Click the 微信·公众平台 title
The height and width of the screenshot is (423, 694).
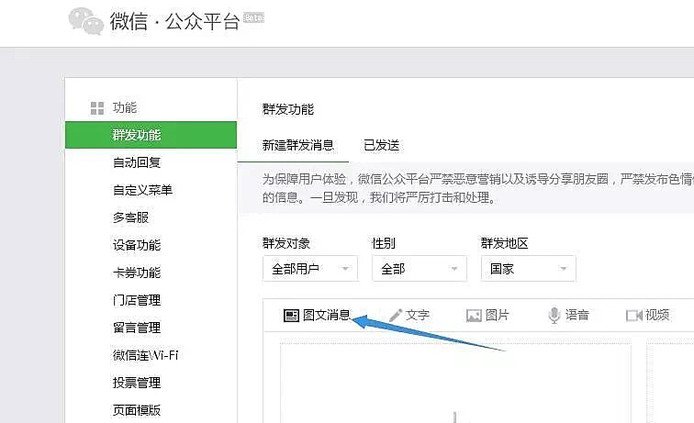point(175,21)
